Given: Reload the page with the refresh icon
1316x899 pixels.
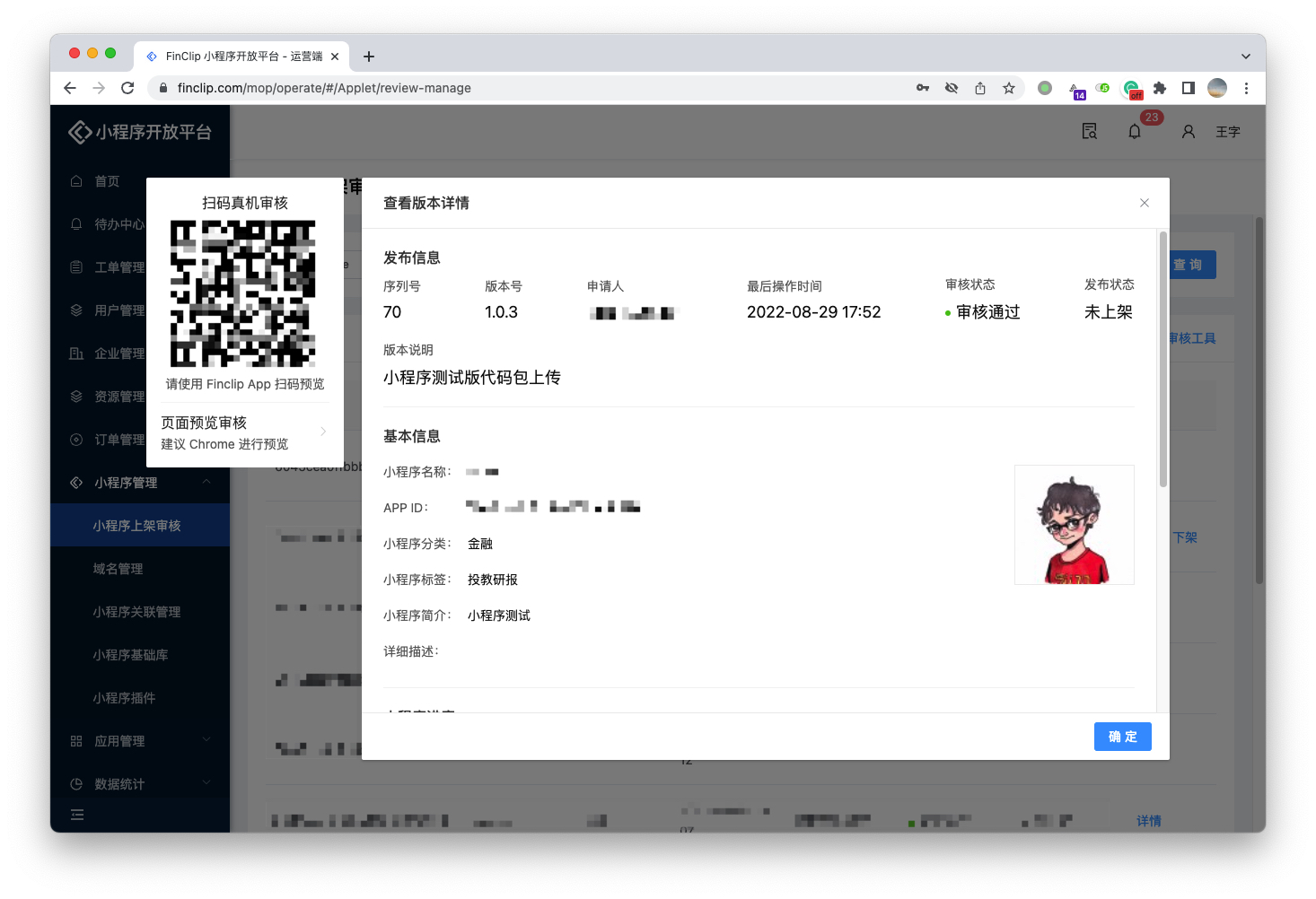Looking at the screenshot, I should pyautogui.click(x=127, y=88).
